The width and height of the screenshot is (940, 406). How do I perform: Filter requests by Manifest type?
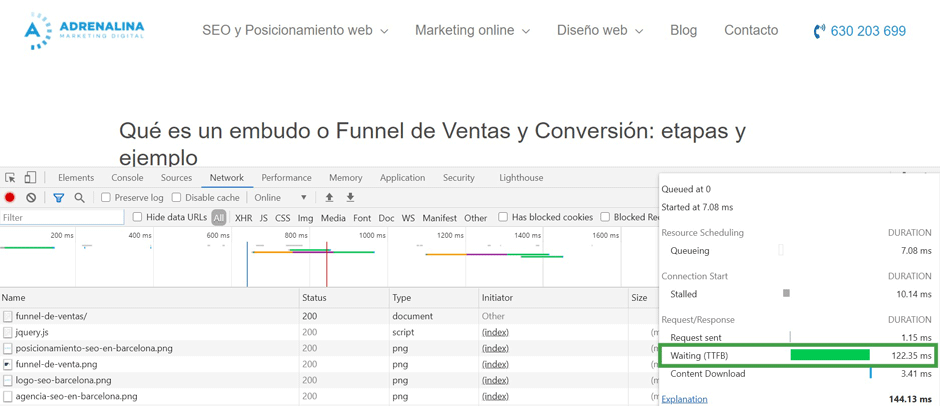pos(439,218)
